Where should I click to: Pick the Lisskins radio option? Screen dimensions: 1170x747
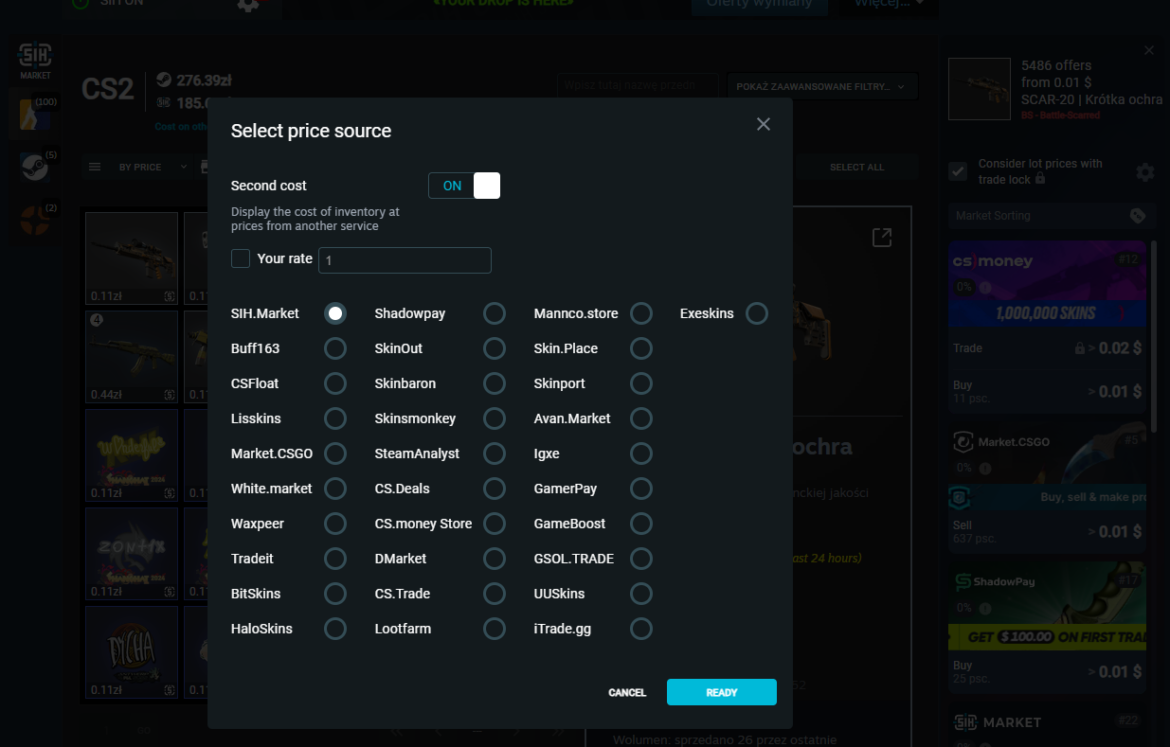[x=335, y=419]
